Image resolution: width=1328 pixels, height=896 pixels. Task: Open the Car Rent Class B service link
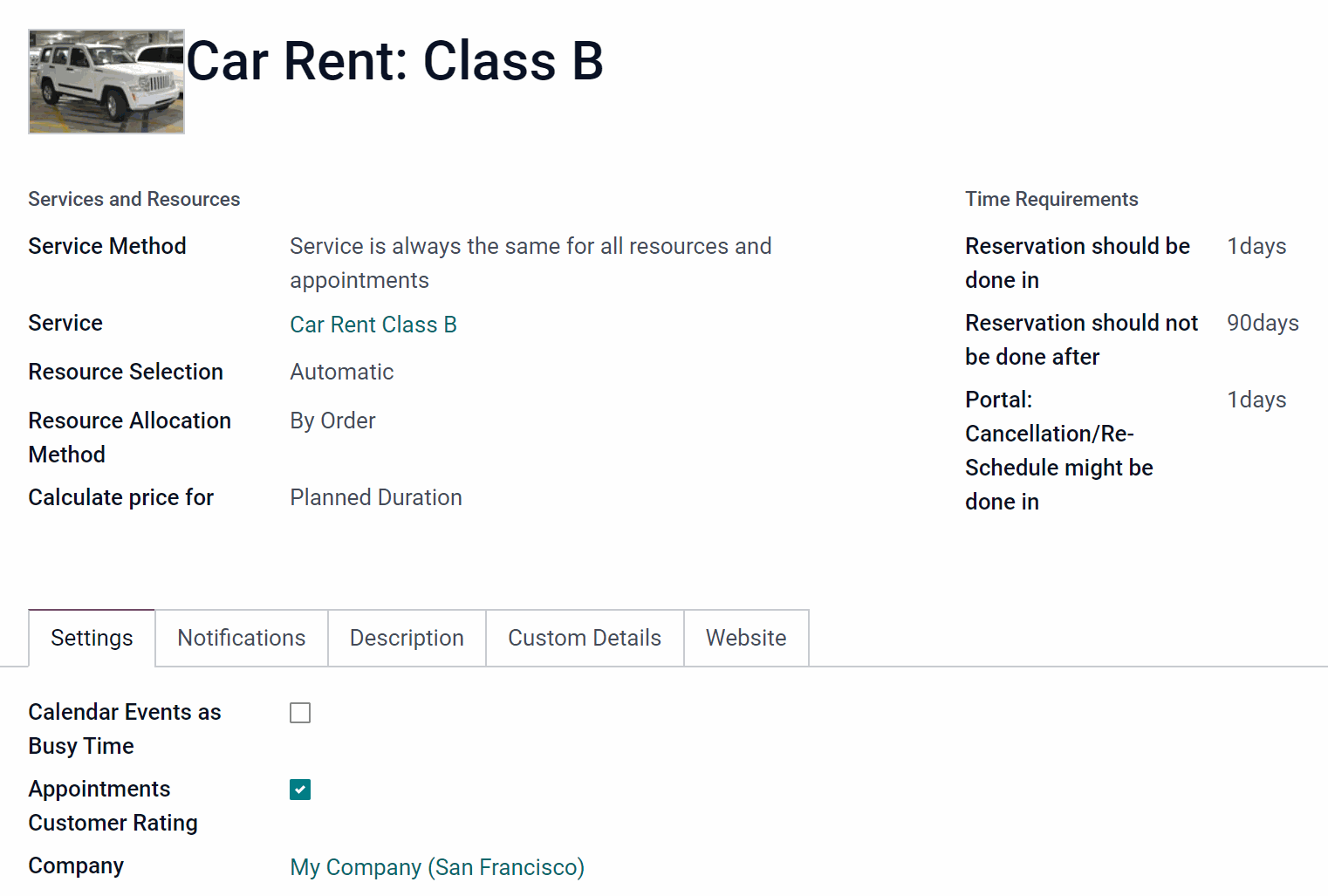tap(373, 325)
